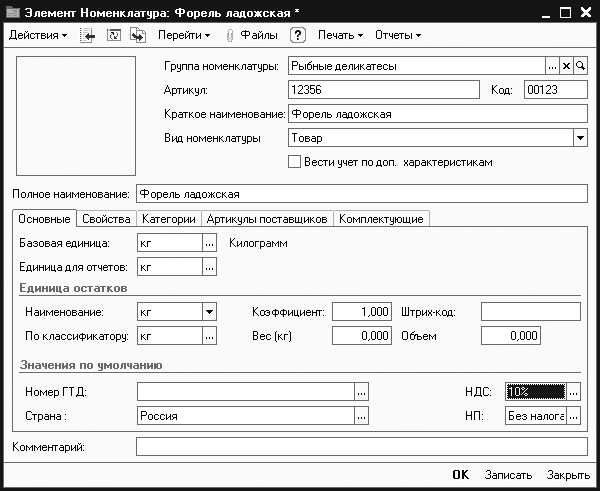This screenshot has height=491, width=600.
Task: Click the document icon in title bar
Action: click(x=13, y=12)
